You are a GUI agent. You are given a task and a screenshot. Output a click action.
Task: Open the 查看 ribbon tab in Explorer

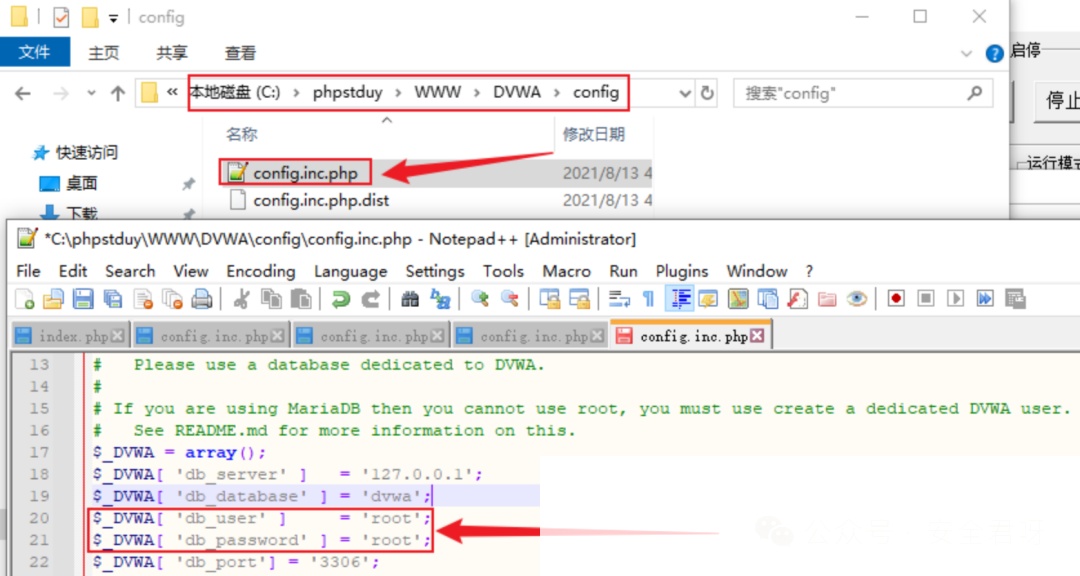(x=240, y=53)
